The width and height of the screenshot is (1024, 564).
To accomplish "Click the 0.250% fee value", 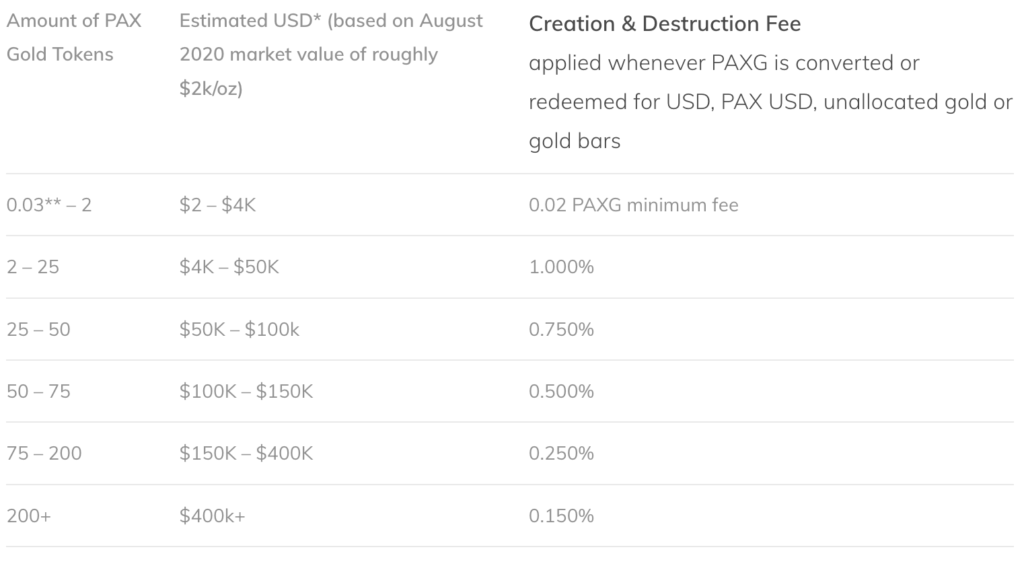I will (561, 453).
